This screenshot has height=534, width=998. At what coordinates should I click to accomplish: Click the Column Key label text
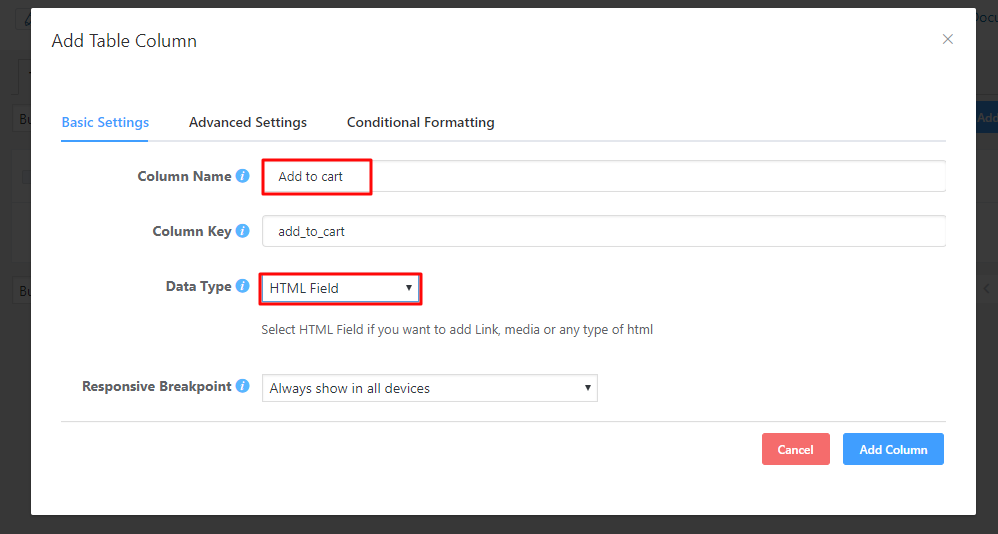pyautogui.click(x=191, y=231)
